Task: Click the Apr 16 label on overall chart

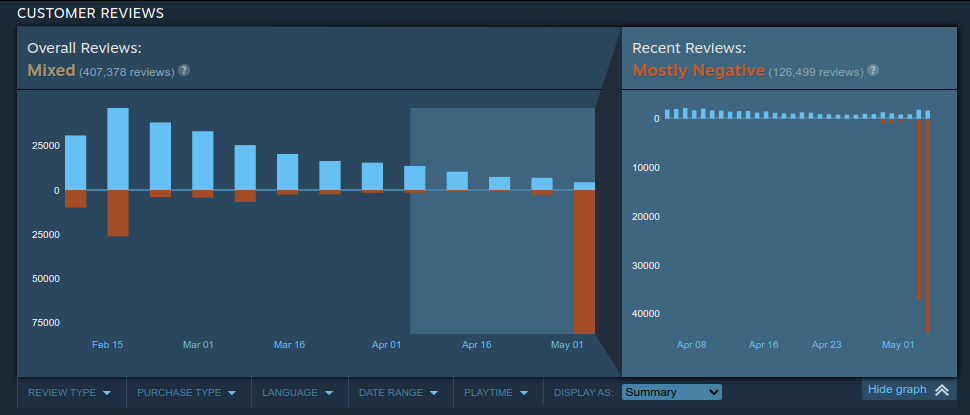Action: 476,344
